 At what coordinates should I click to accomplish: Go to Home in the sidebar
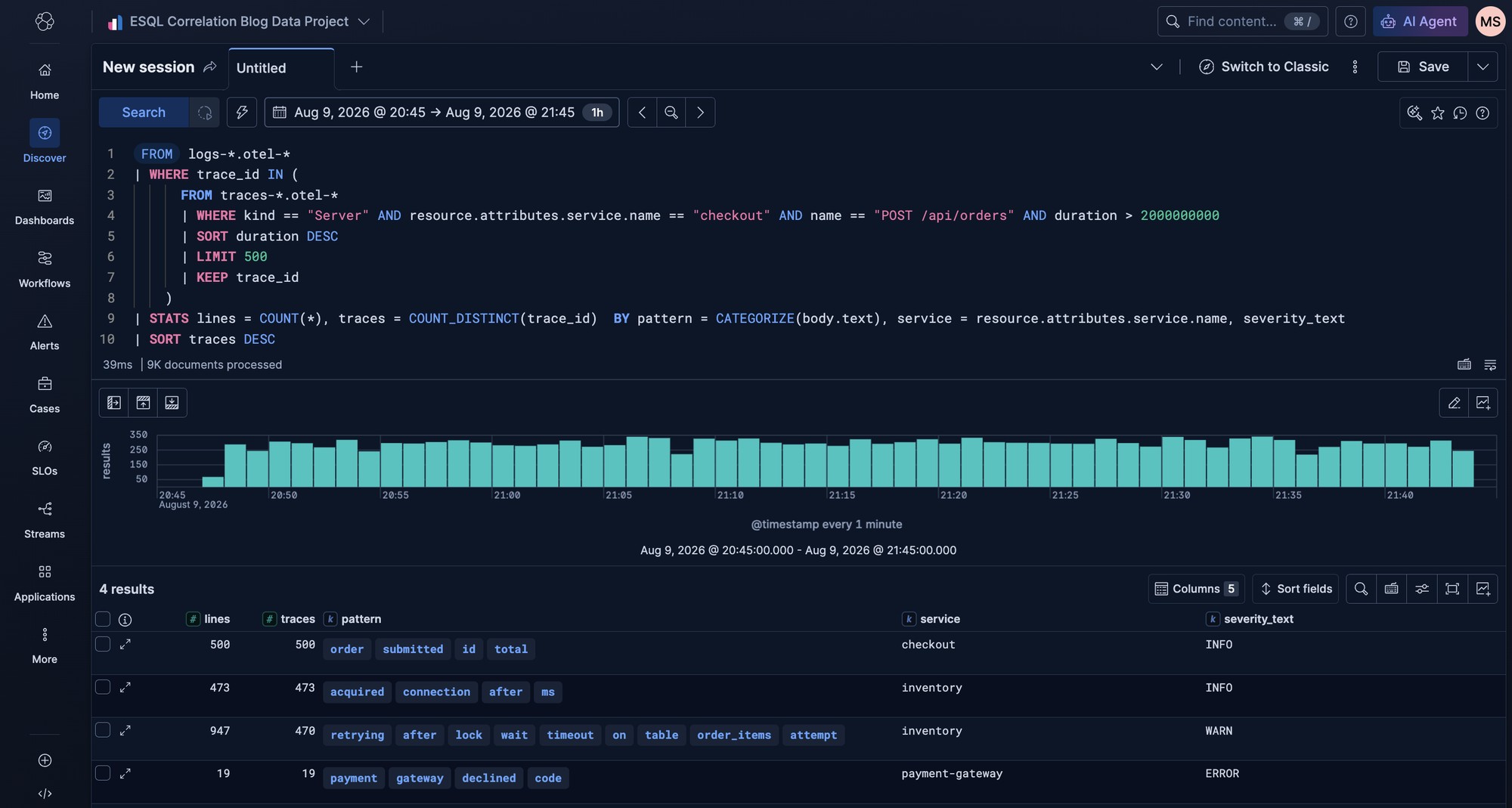tap(45, 82)
